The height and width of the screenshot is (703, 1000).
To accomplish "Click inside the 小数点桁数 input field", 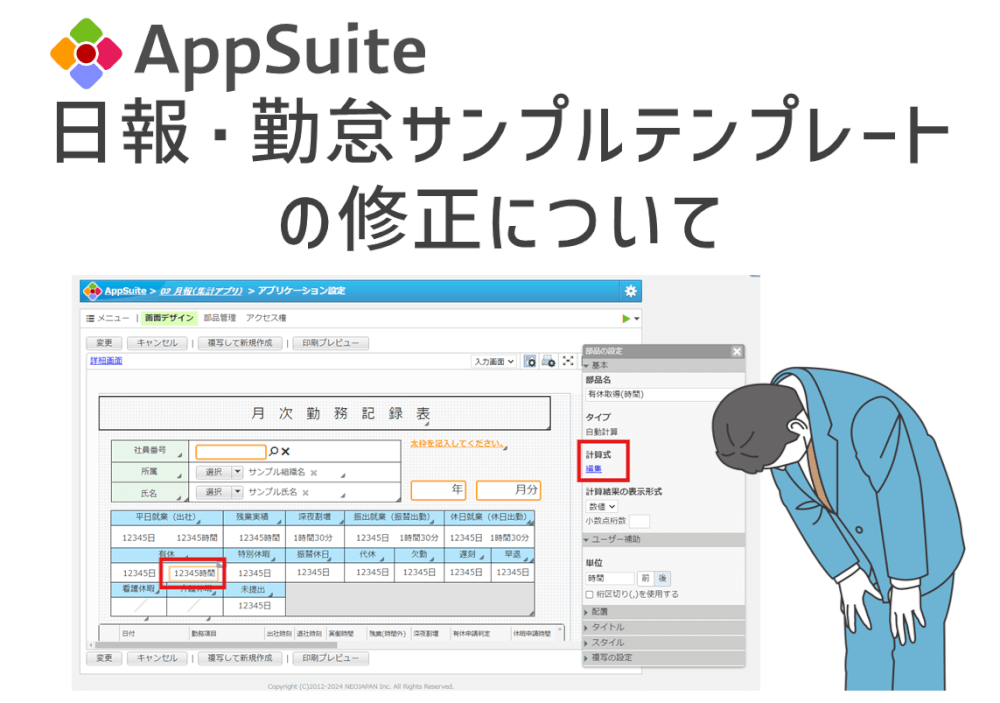I will point(639,521).
